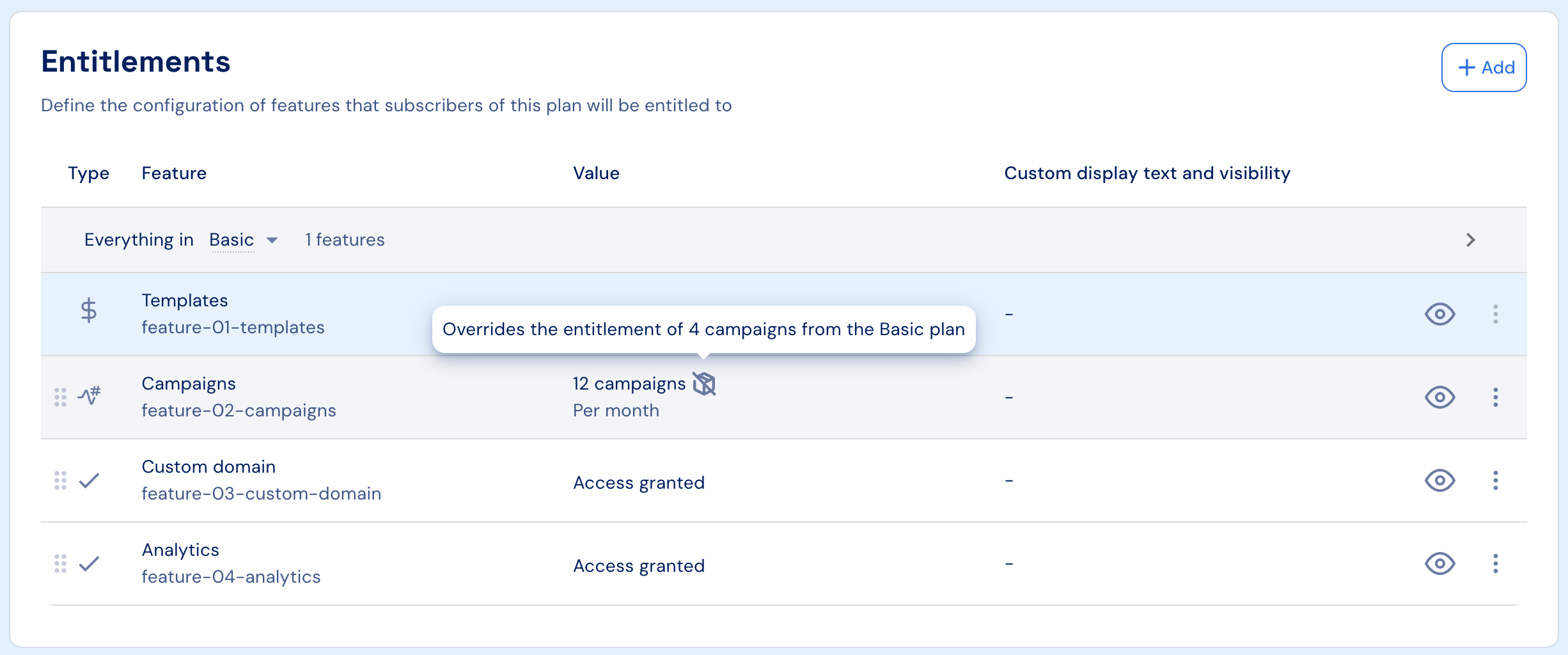Click the Add entitlement button

[1484, 68]
